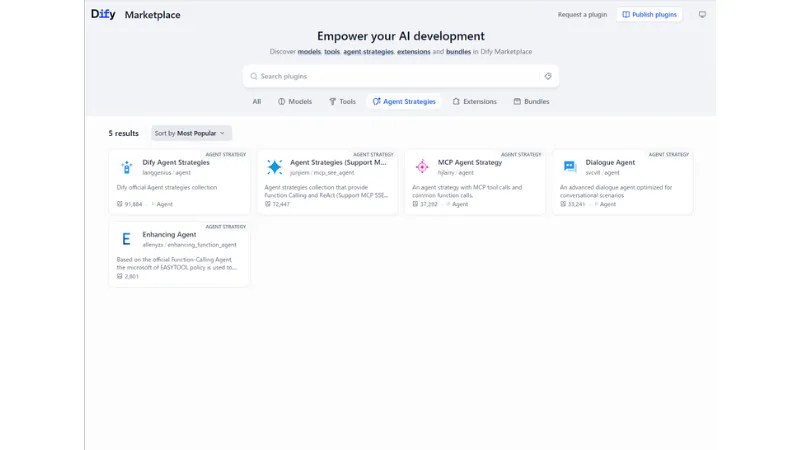Click the Models tab icon
The width and height of the screenshot is (800, 450).
point(282,102)
